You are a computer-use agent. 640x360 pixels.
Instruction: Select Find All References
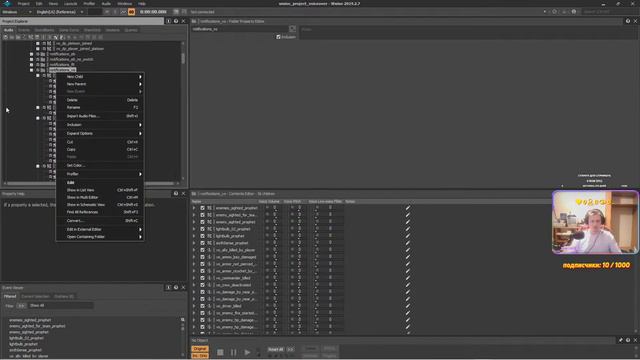point(100,212)
